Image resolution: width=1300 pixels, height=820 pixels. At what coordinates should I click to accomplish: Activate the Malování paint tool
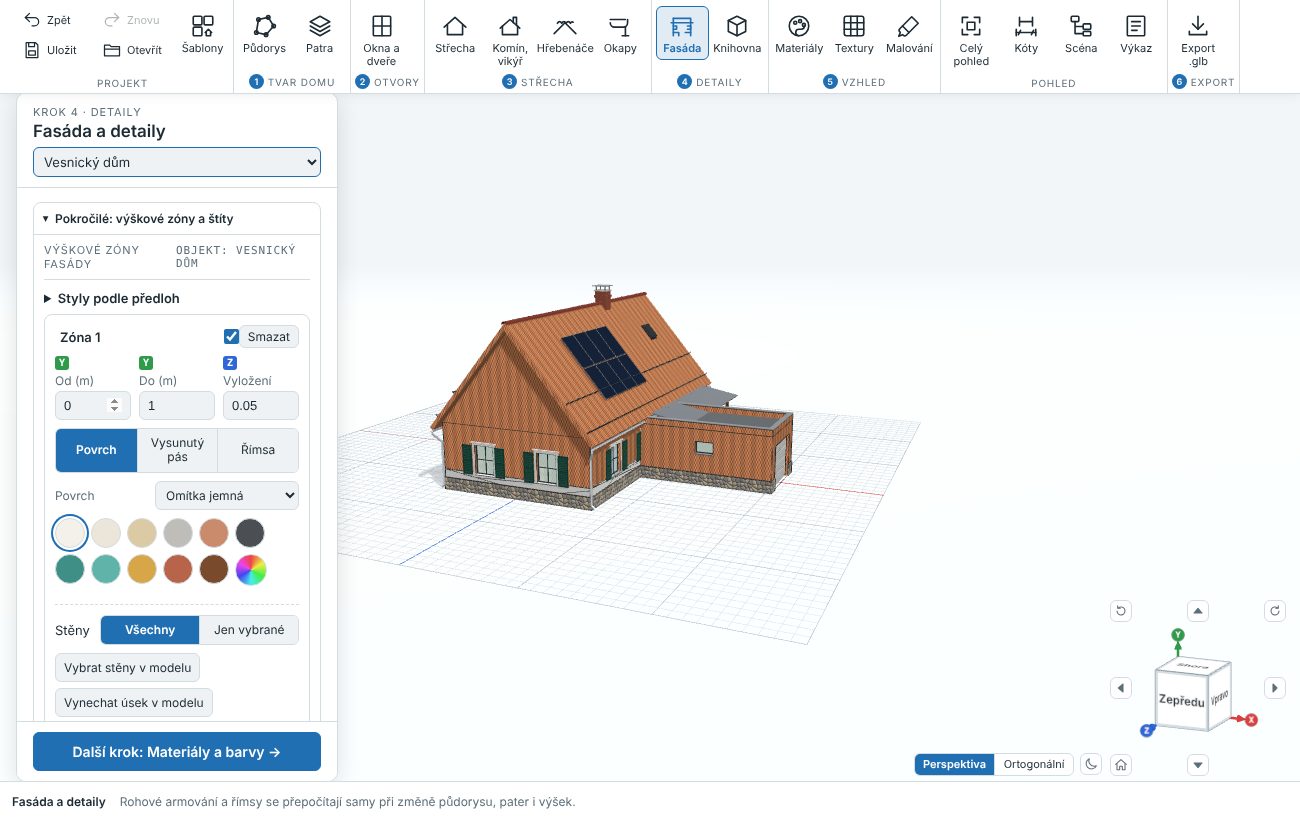click(x=909, y=34)
